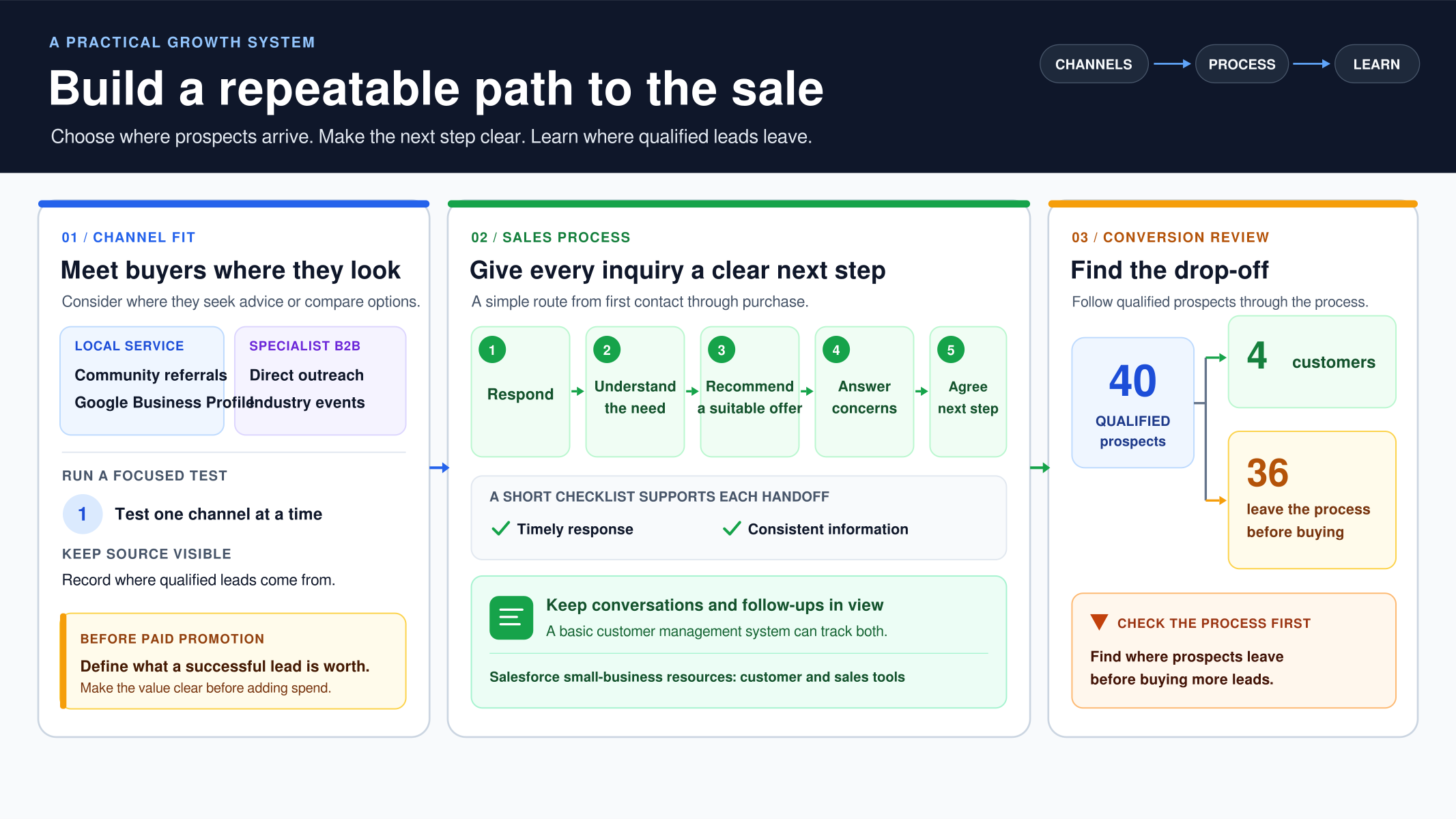Click step number 2 circle above Understand
The image size is (1456, 819).
point(607,350)
